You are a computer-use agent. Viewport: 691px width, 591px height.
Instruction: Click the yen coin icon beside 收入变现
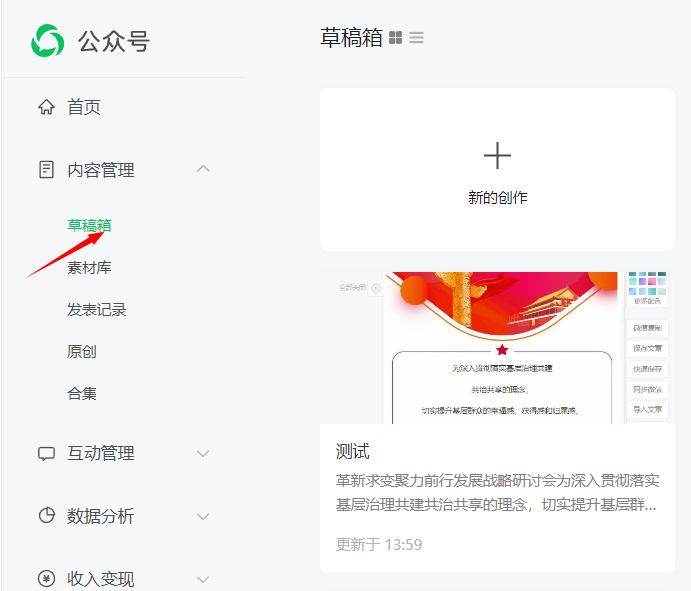pyautogui.click(x=46, y=579)
